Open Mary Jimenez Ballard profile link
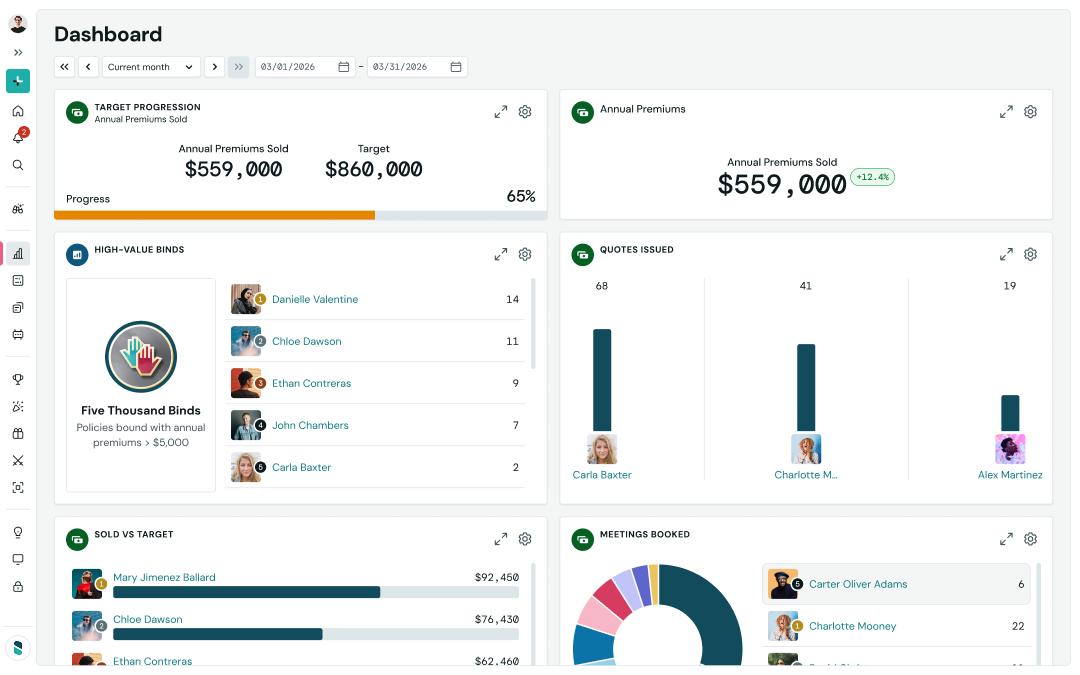This screenshot has height=675, width=1080. [164, 577]
